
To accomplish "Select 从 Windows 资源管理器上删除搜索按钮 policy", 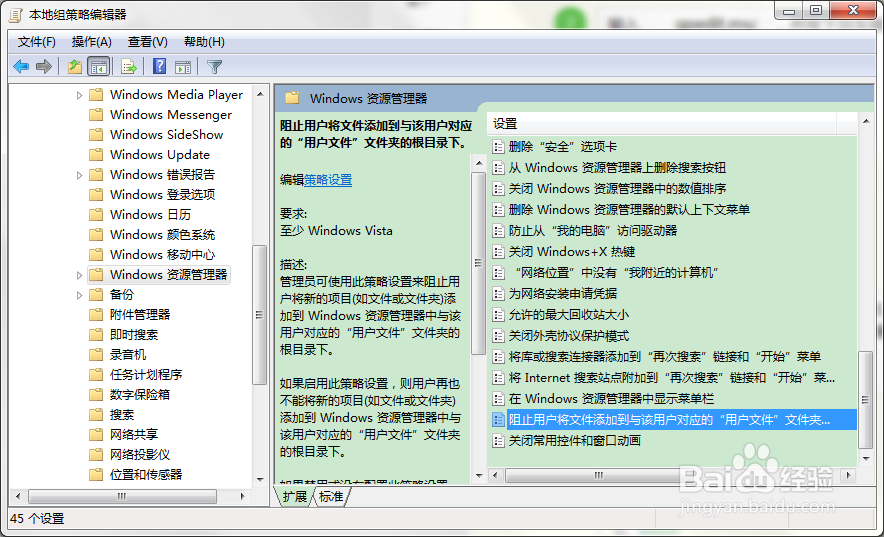I will tap(617, 168).
